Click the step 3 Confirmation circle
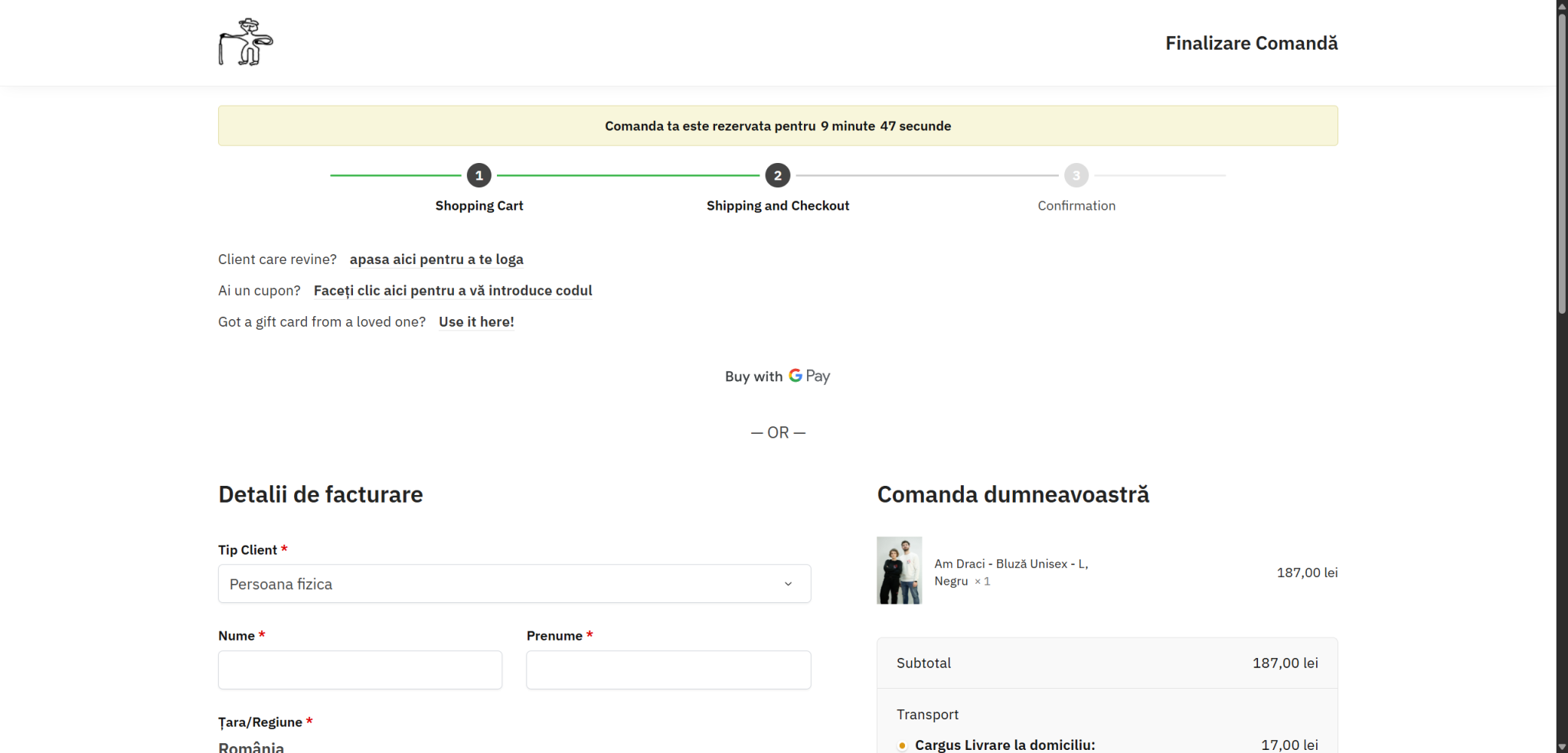1568x753 pixels. point(1076,175)
